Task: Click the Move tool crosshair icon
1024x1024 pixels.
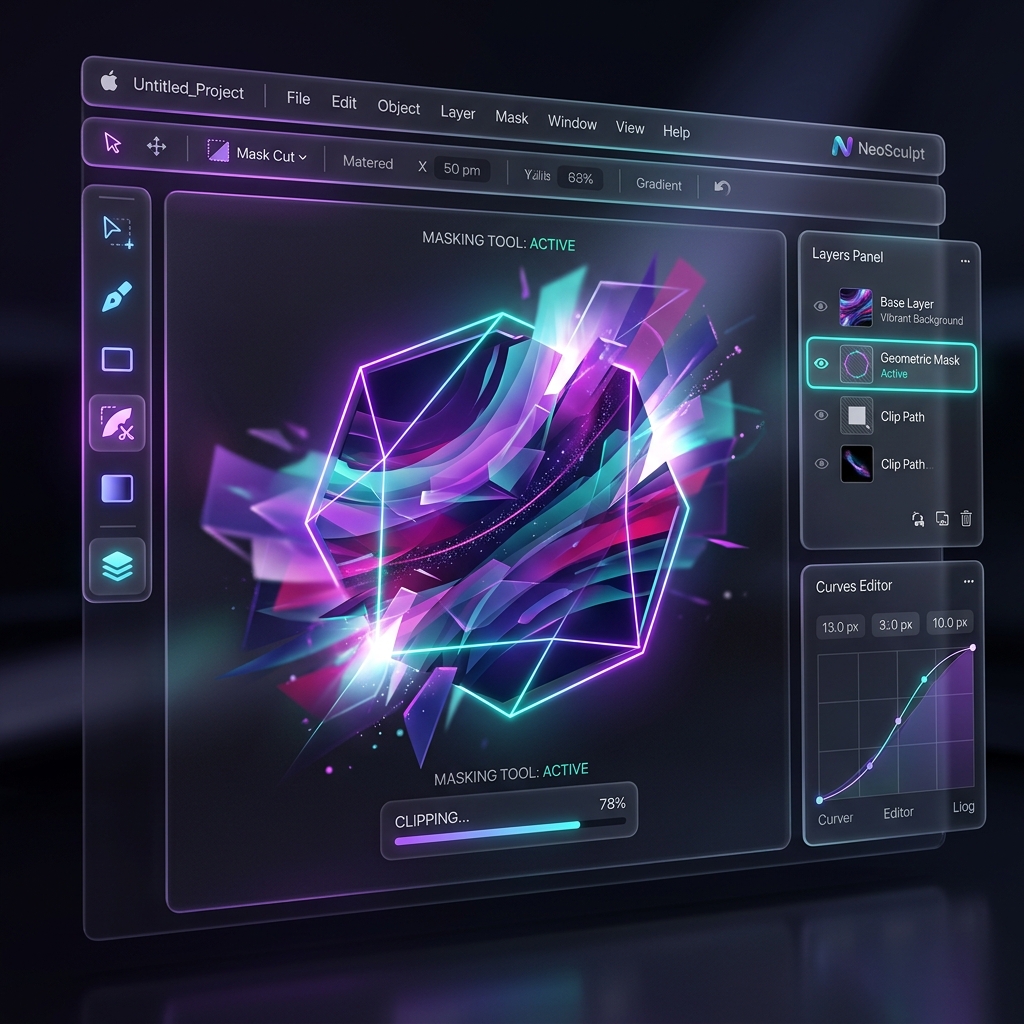Action: click(x=157, y=147)
